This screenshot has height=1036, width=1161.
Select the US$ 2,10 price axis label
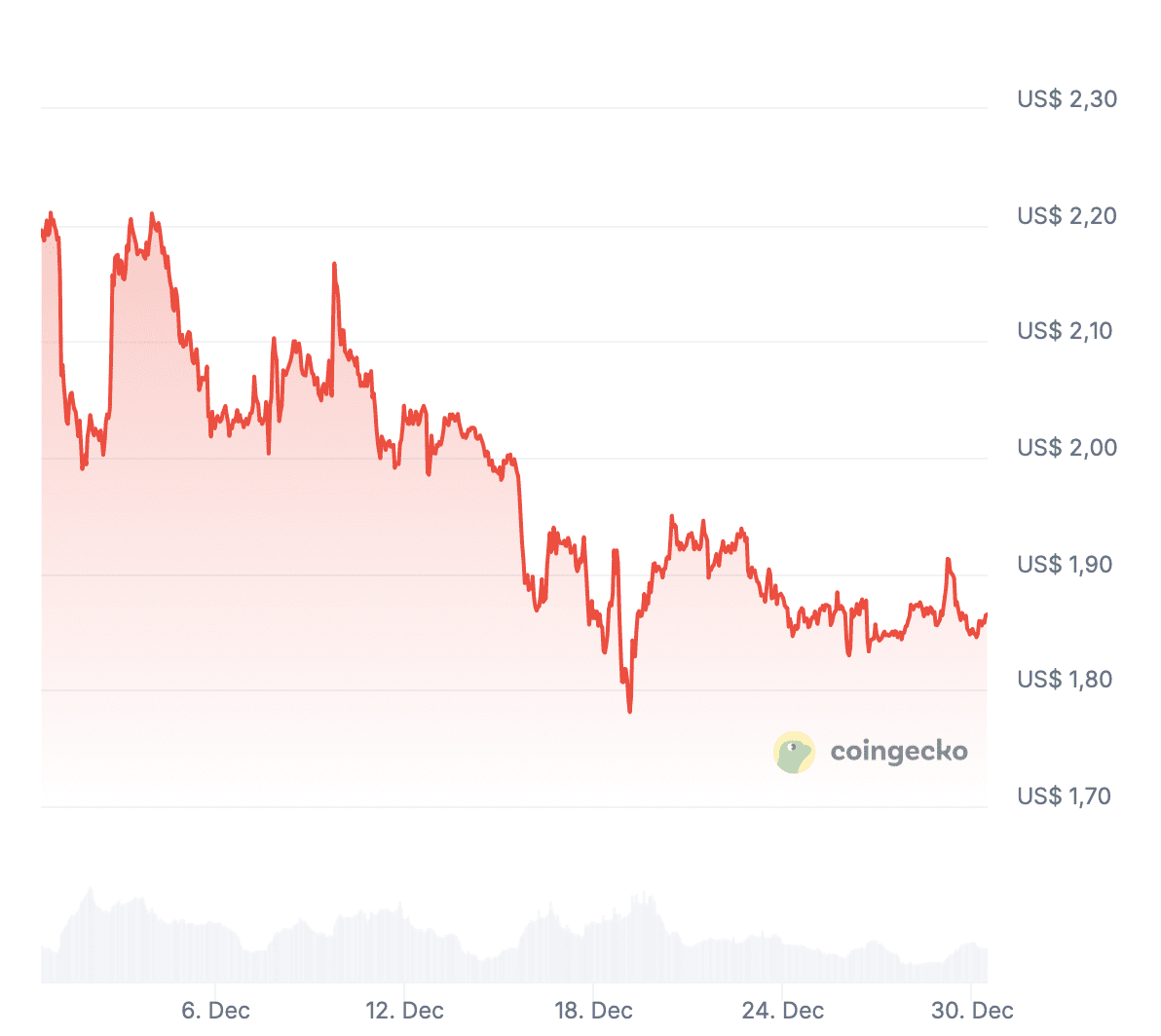pos(1065,331)
